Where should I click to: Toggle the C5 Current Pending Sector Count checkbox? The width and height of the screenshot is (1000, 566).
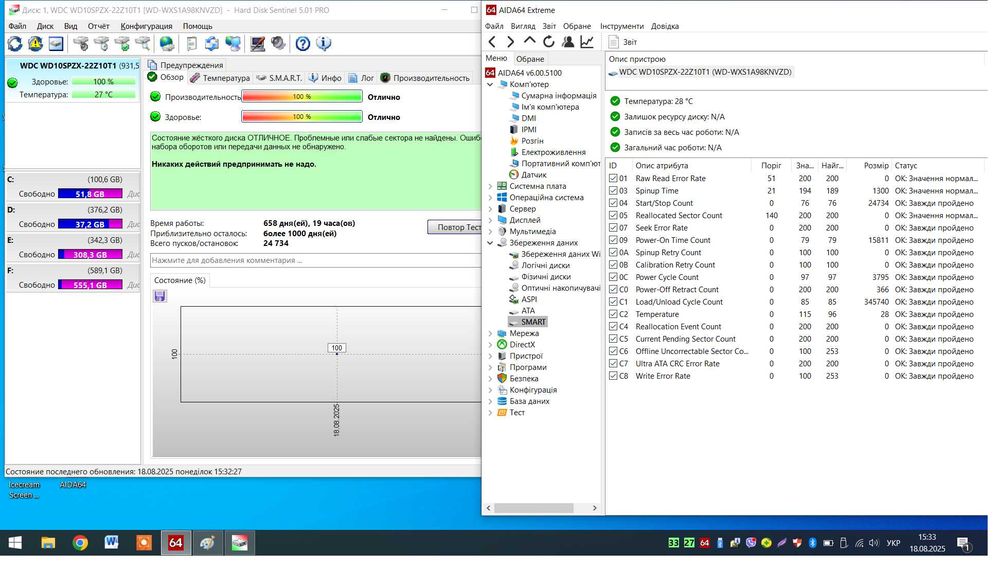point(613,339)
